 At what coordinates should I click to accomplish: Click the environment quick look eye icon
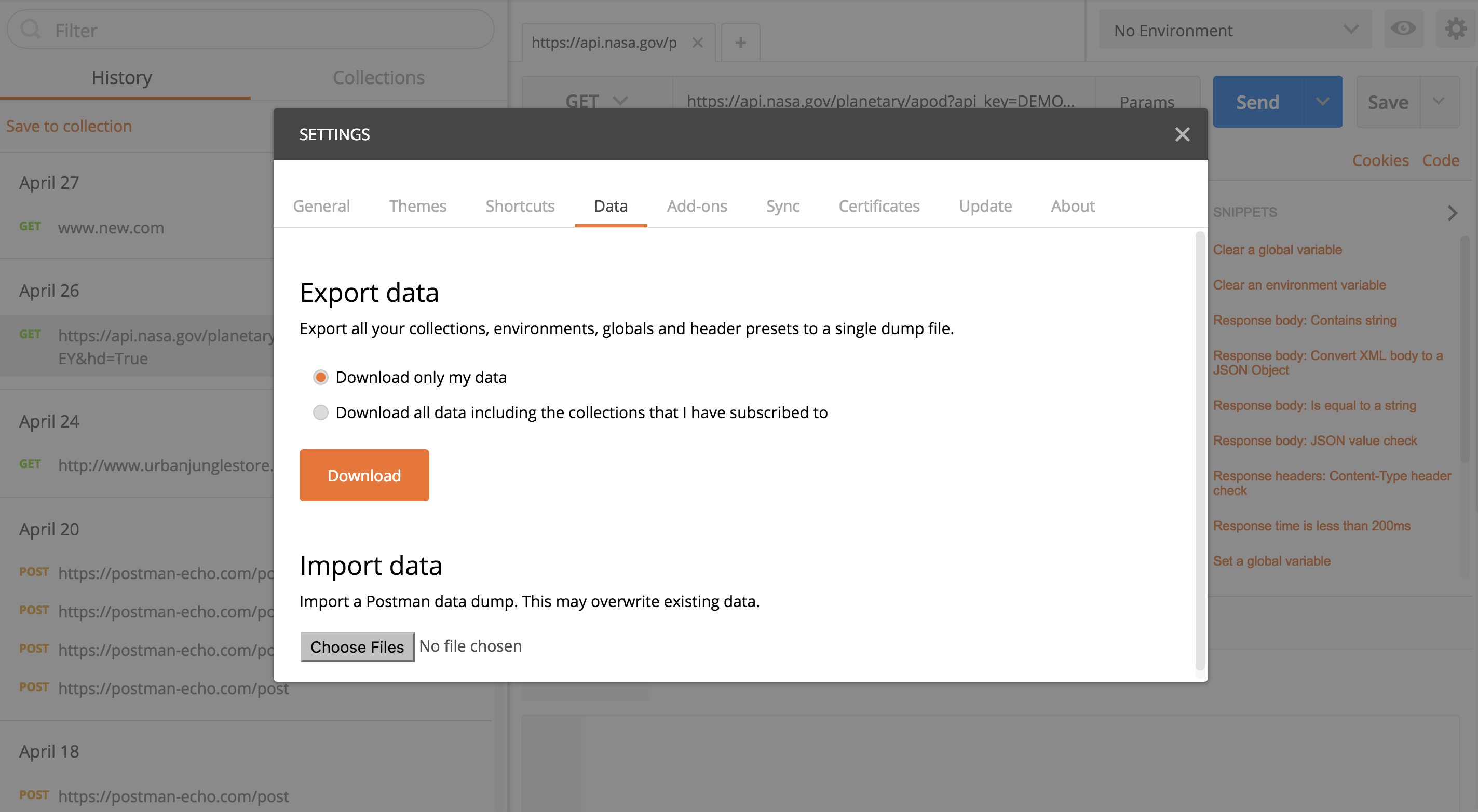coord(1403,29)
